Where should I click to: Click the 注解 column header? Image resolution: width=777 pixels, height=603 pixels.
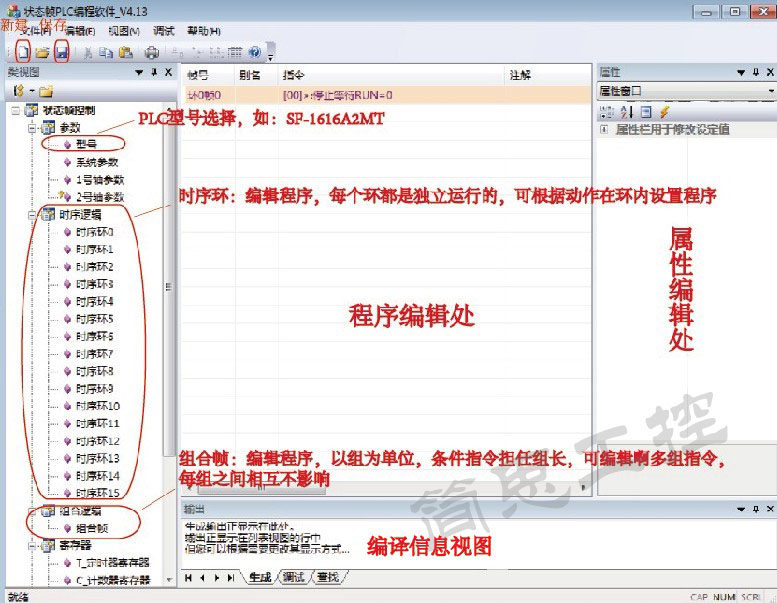click(548, 75)
